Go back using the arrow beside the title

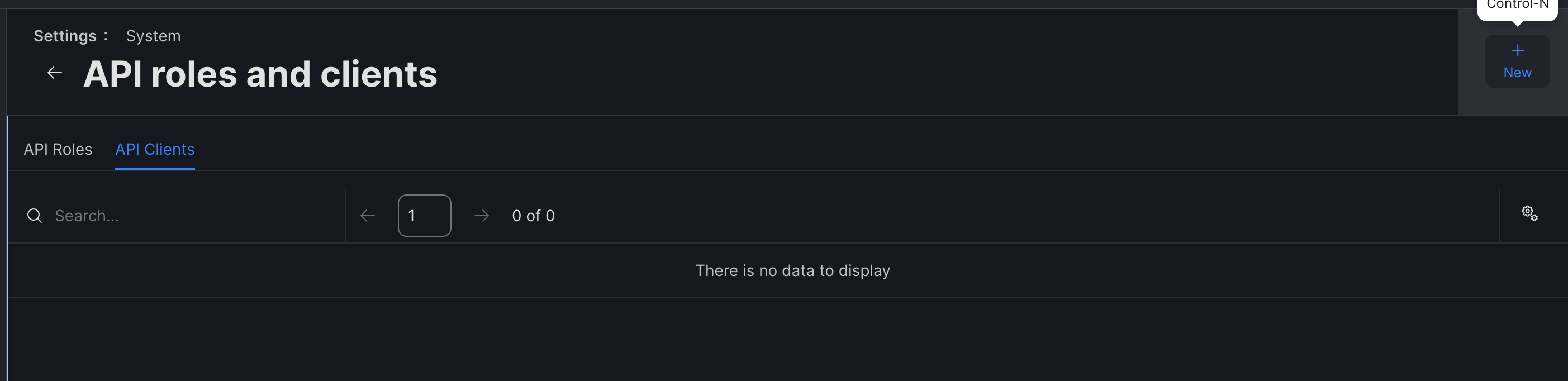[55, 73]
